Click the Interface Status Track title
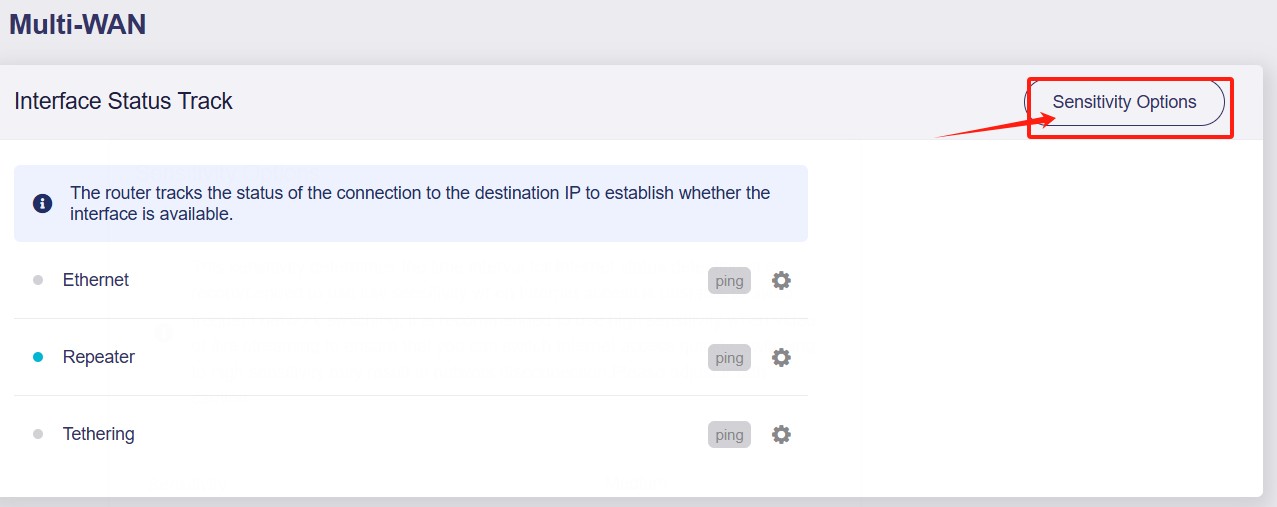Viewport: 1277px width, 507px height. (123, 101)
